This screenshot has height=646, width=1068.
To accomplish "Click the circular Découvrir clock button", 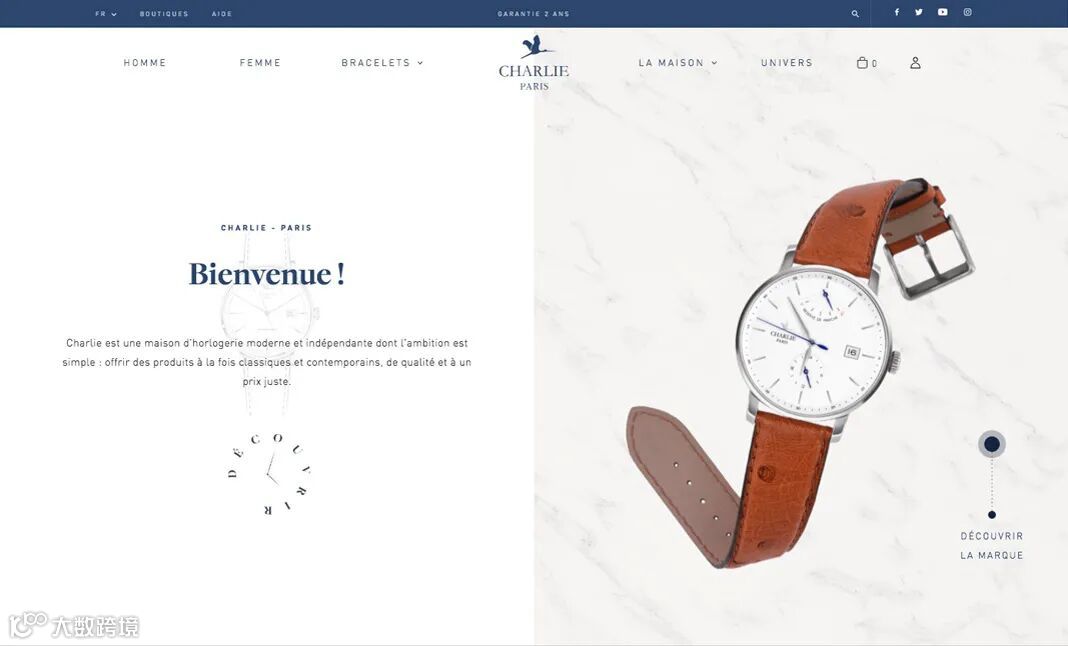I will pyautogui.click(x=270, y=473).
